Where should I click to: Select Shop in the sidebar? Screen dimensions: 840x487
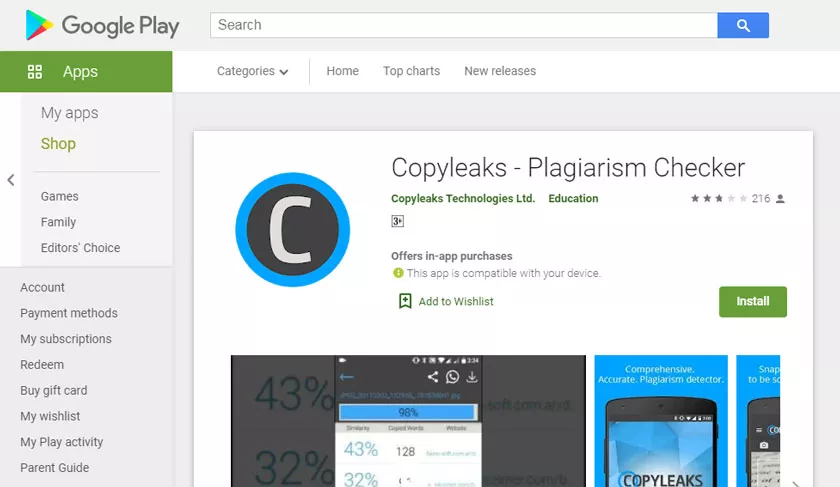point(58,144)
